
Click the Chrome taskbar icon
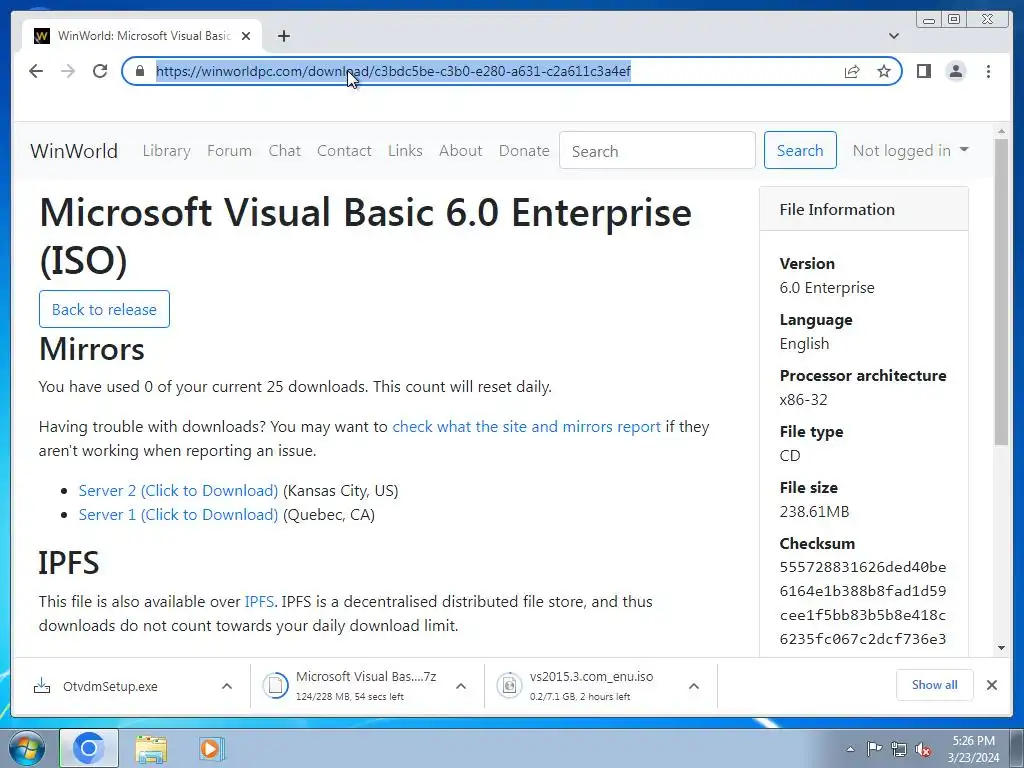pyautogui.click(x=89, y=749)
